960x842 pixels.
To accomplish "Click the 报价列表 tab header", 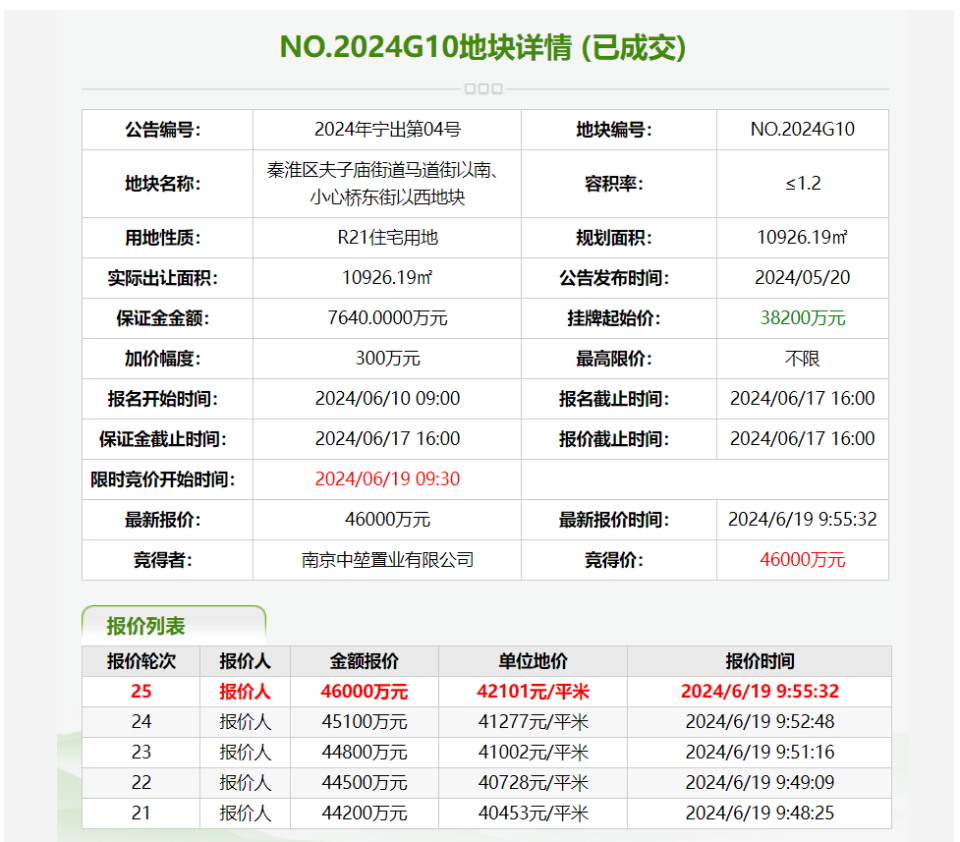I will pyautogui.click(x=173, y=625).
